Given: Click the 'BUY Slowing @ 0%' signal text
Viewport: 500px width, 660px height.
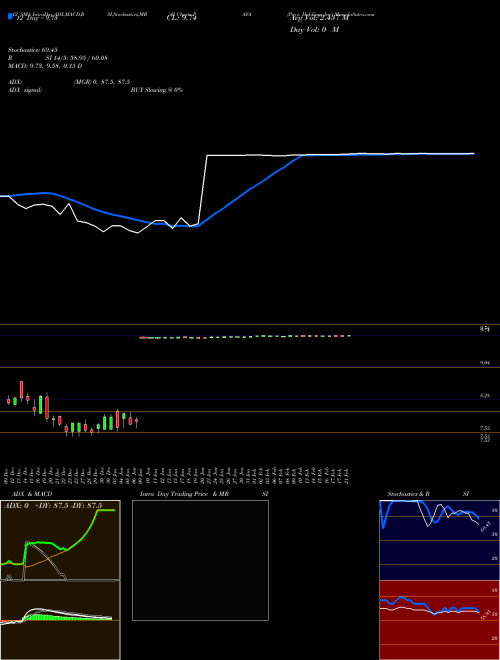Looking at the screenshot, I should (x=157, y=90).
